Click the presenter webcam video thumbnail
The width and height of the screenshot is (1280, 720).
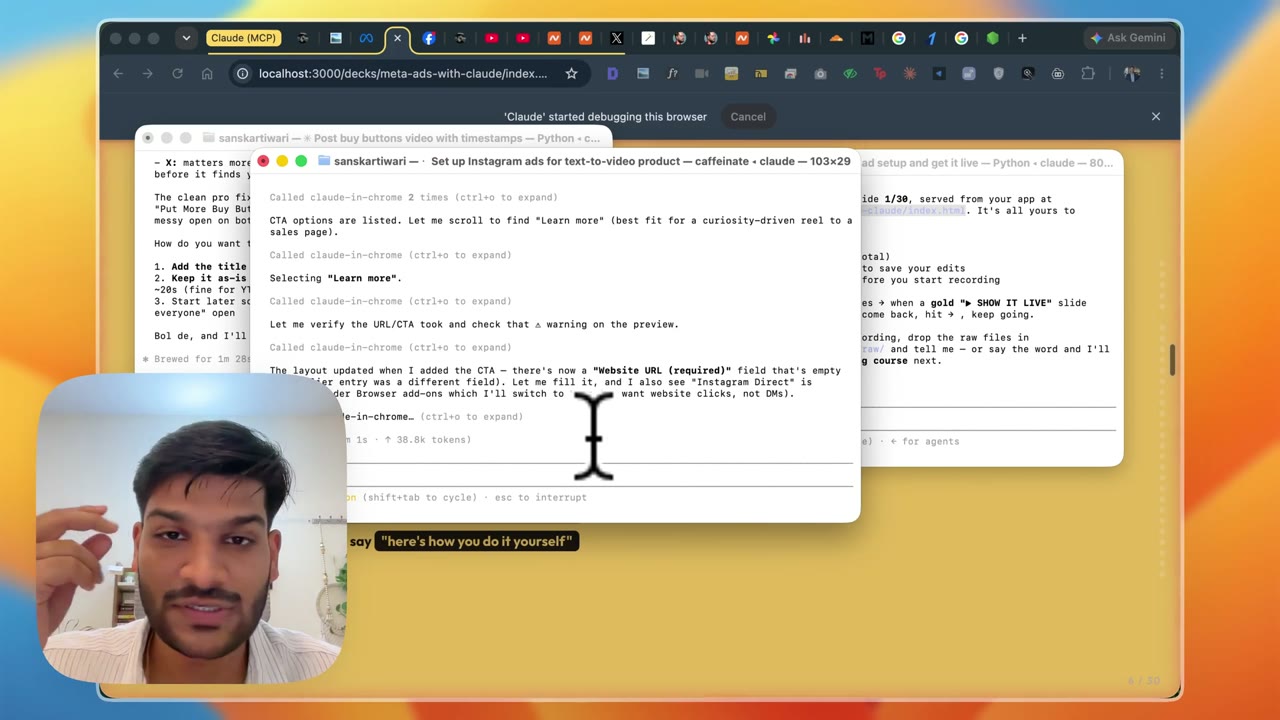click(x=192, y=528)
